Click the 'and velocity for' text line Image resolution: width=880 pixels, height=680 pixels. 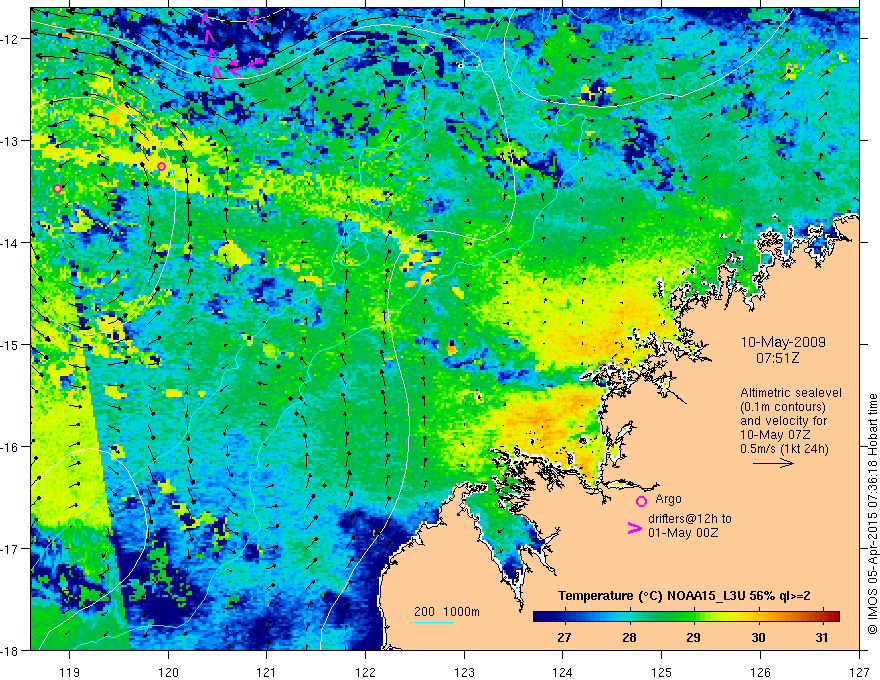point(783,421)
